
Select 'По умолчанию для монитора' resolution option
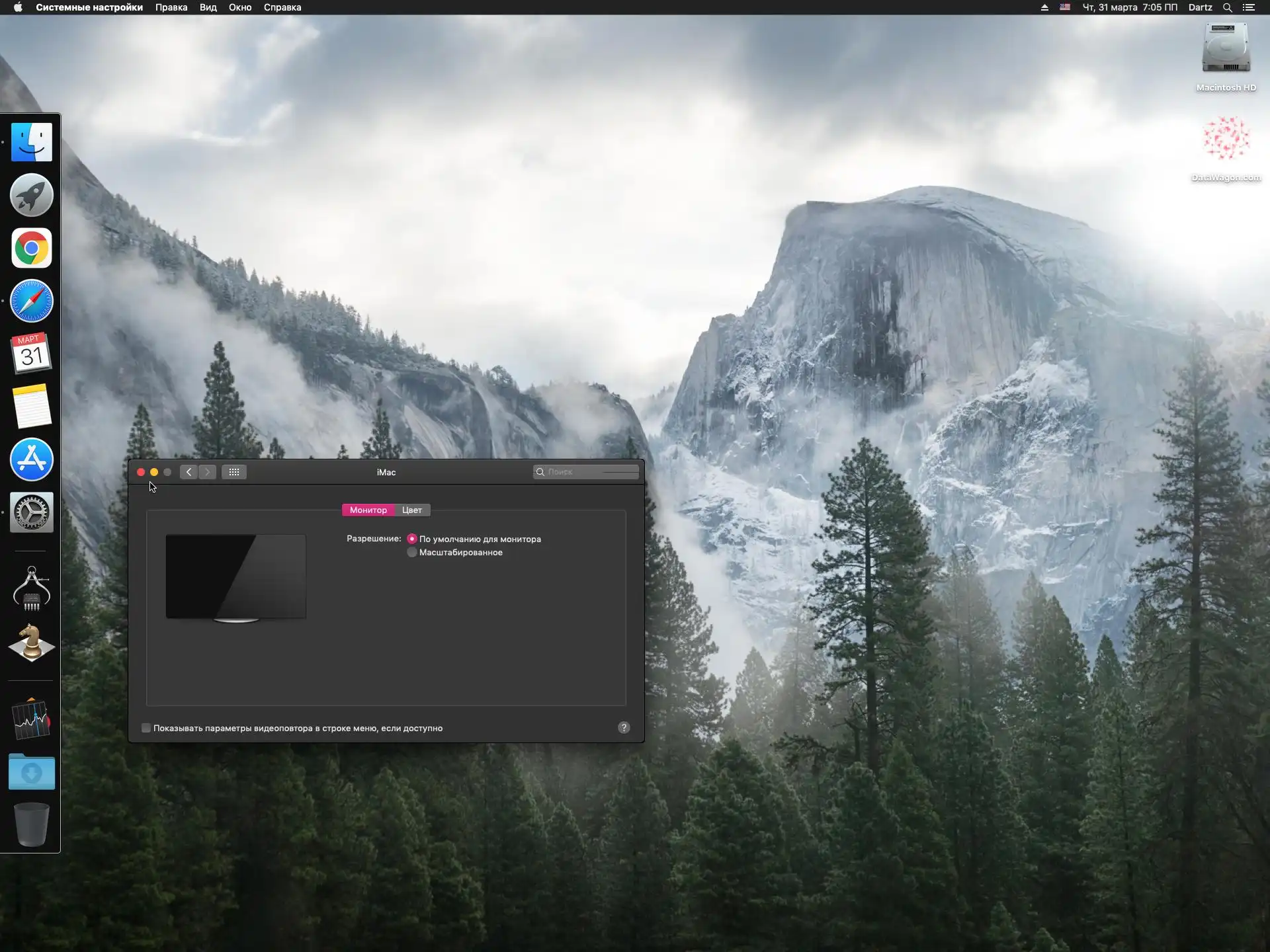coord(412,539)
